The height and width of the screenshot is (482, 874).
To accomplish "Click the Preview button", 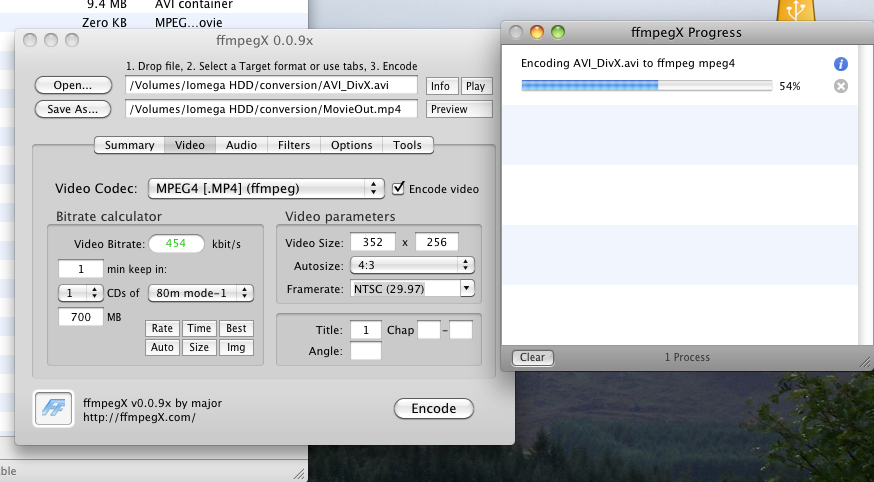I will click(x=459, y=109).
